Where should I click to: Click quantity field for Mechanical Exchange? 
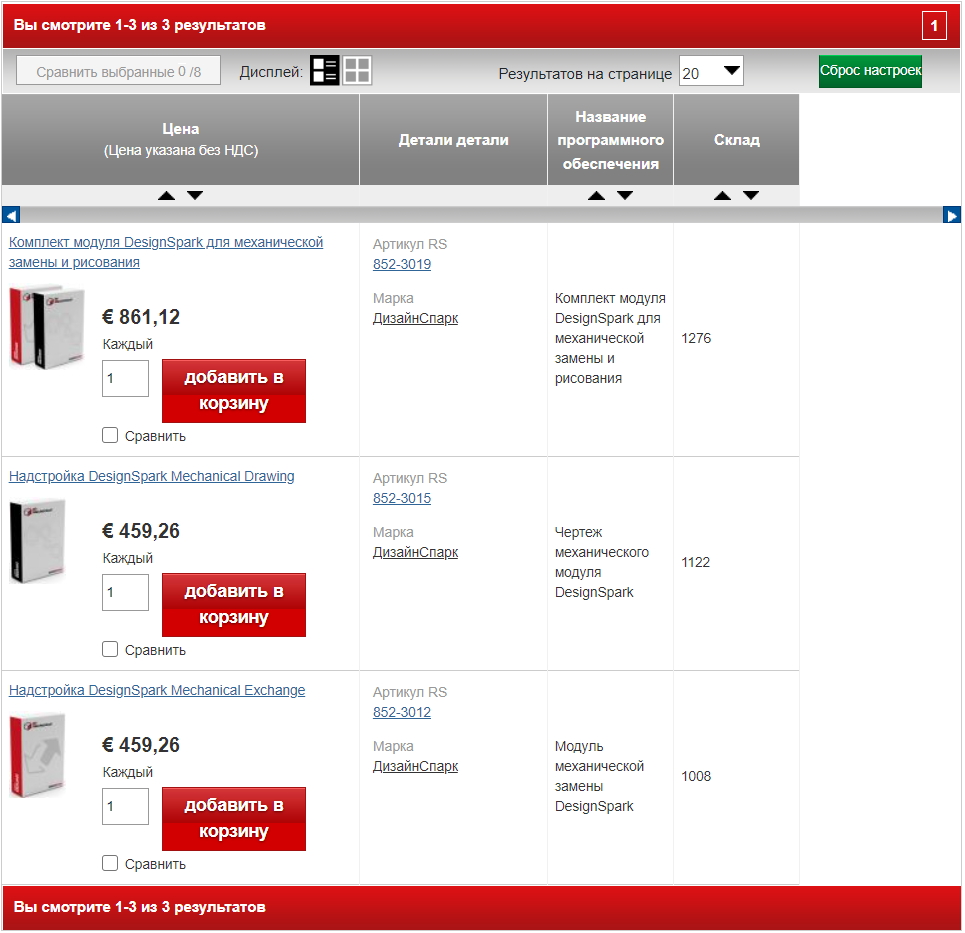coord(126,807)
